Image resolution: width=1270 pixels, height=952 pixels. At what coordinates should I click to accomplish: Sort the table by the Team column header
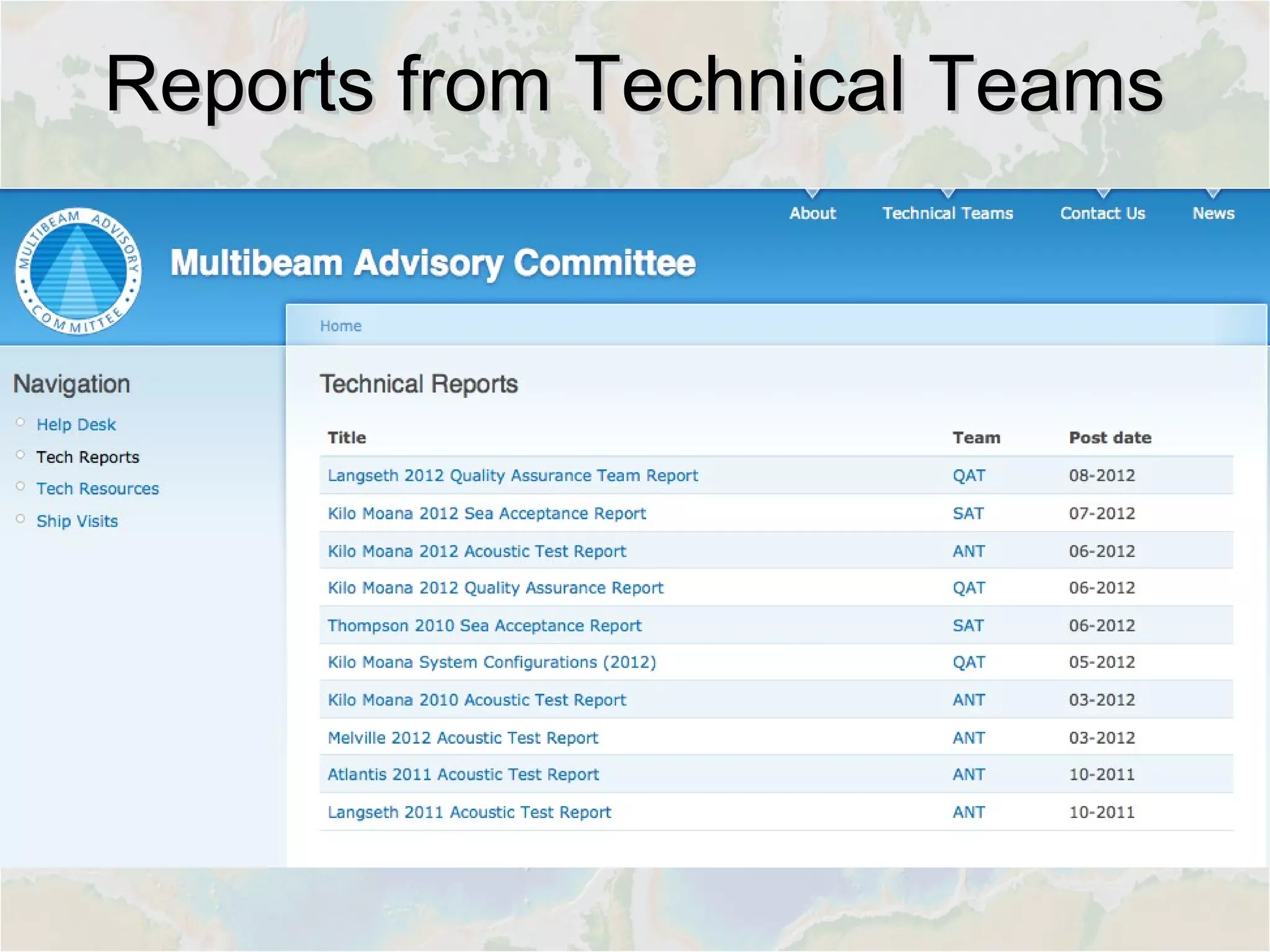point(976,438)
